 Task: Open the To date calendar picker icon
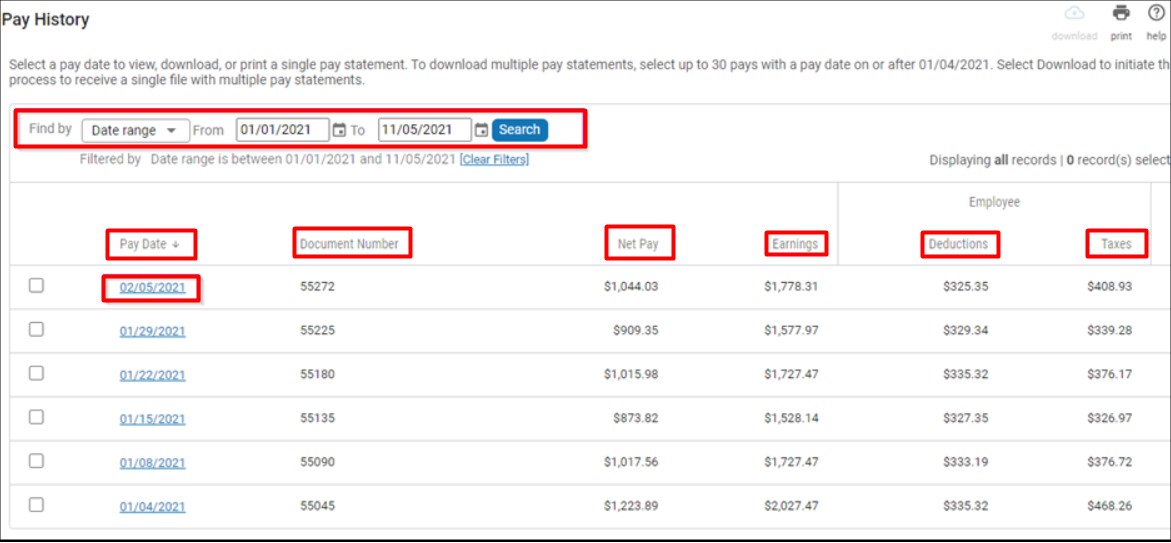click(x=481, y=130)
